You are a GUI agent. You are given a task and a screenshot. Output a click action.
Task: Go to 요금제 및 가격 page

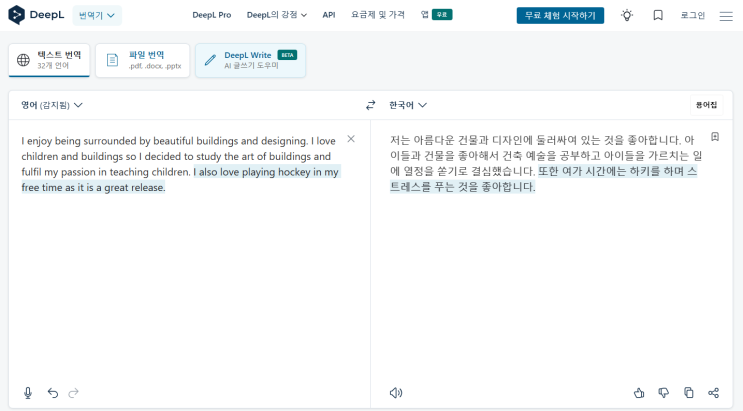378,15
